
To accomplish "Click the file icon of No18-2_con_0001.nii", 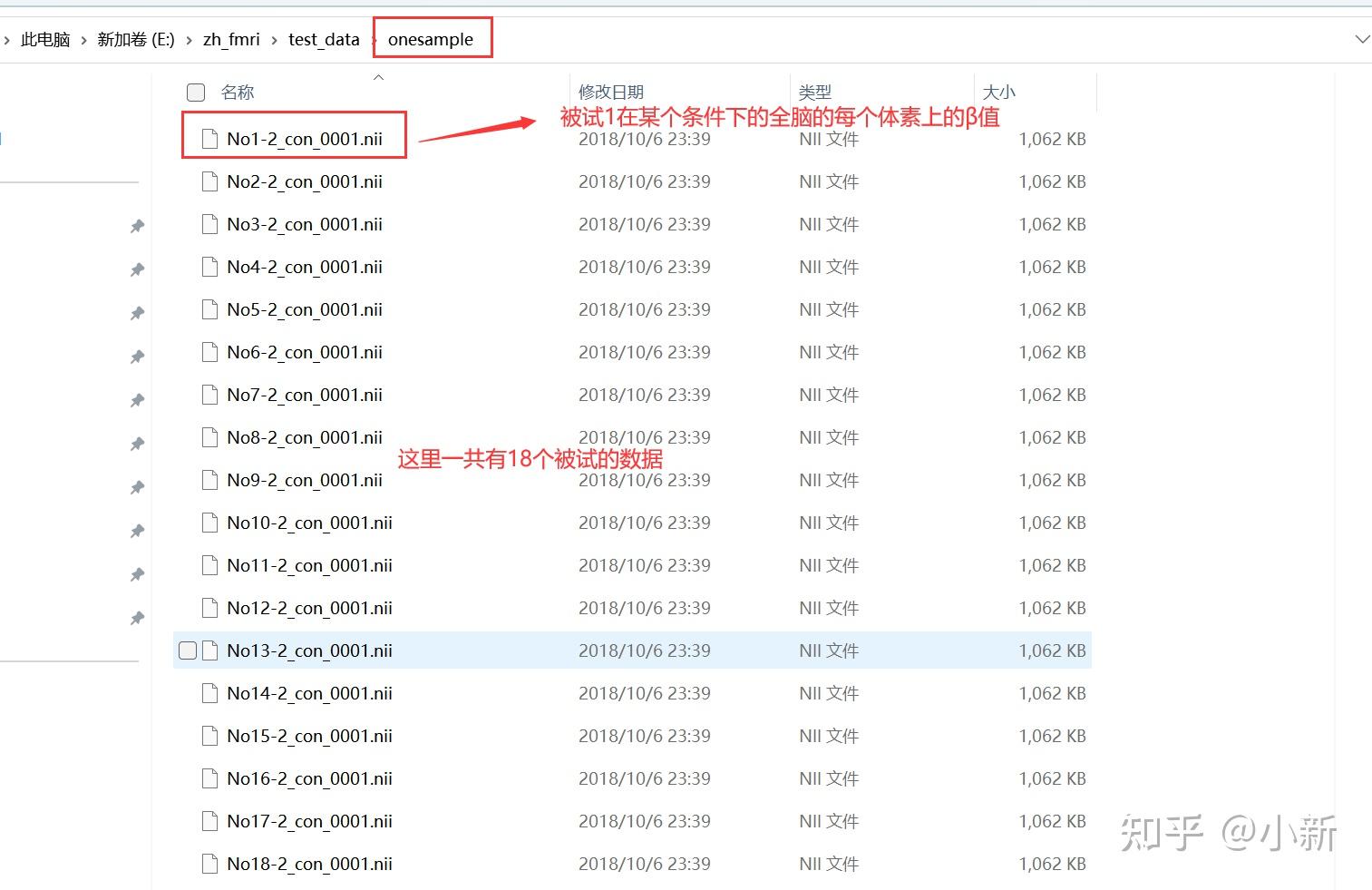I will tap(209, 864).
